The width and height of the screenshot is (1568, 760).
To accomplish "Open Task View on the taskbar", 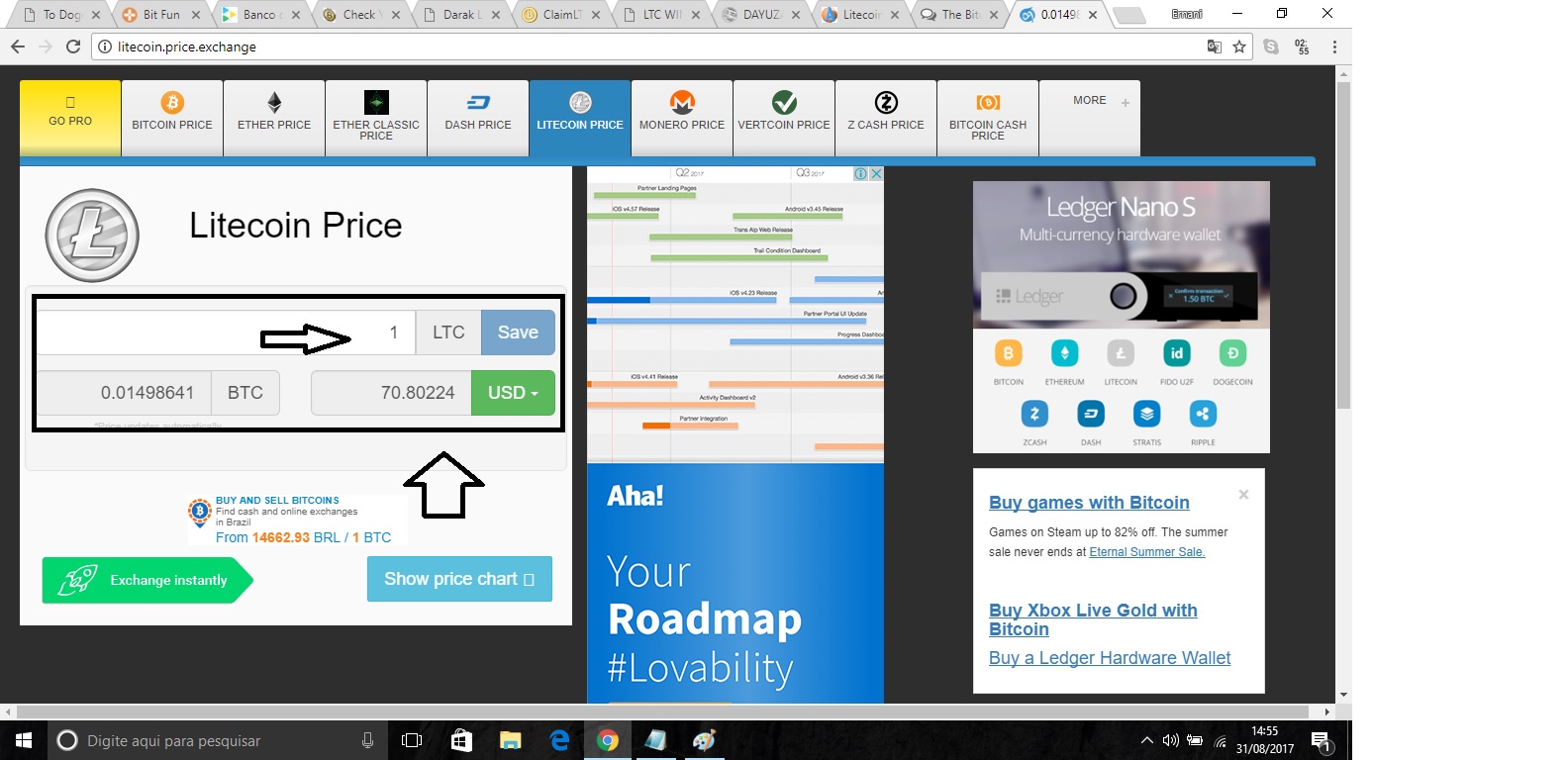I will (x=412, y=740).
